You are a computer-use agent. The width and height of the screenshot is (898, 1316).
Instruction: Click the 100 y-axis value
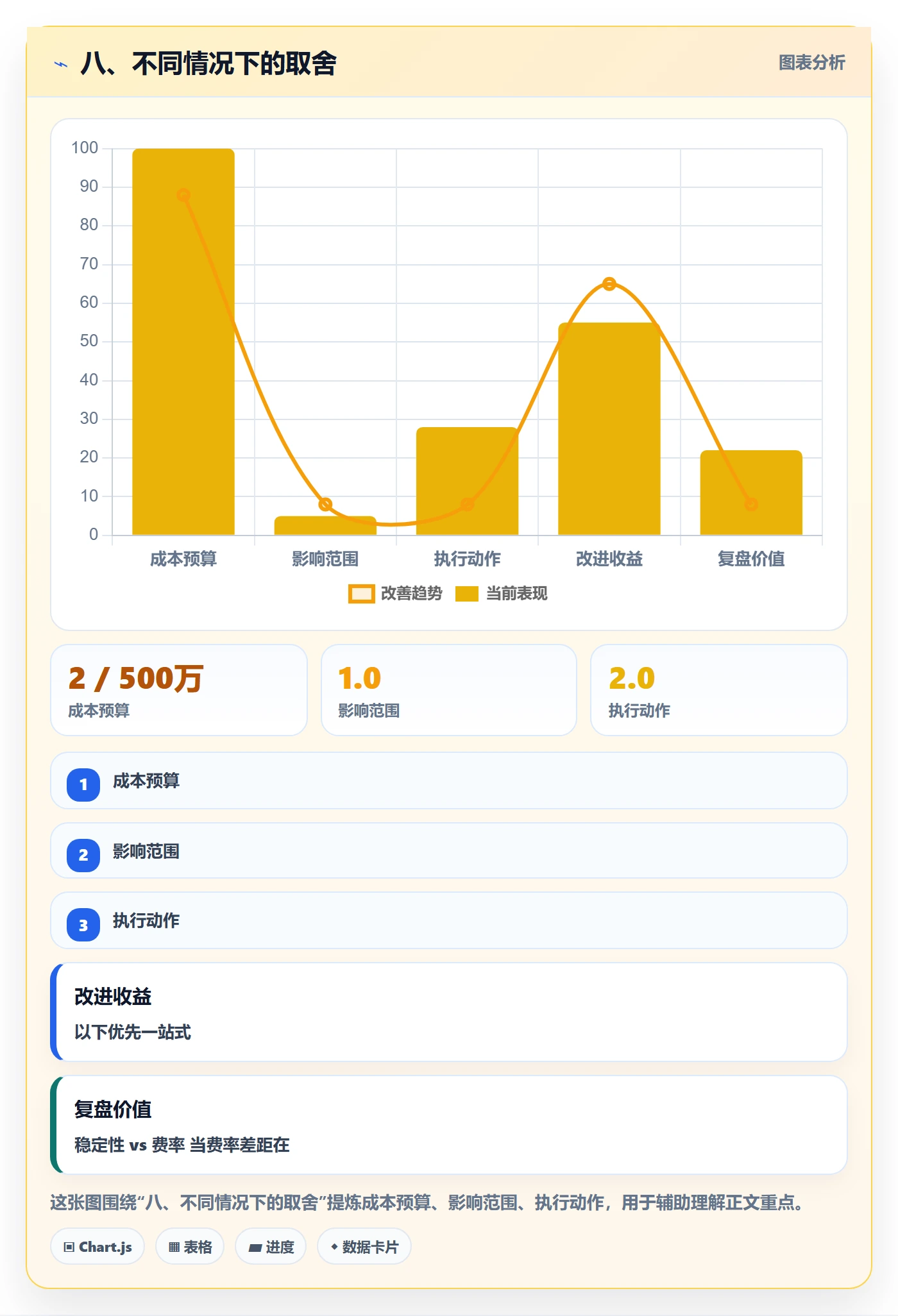(x=85, y=148)
